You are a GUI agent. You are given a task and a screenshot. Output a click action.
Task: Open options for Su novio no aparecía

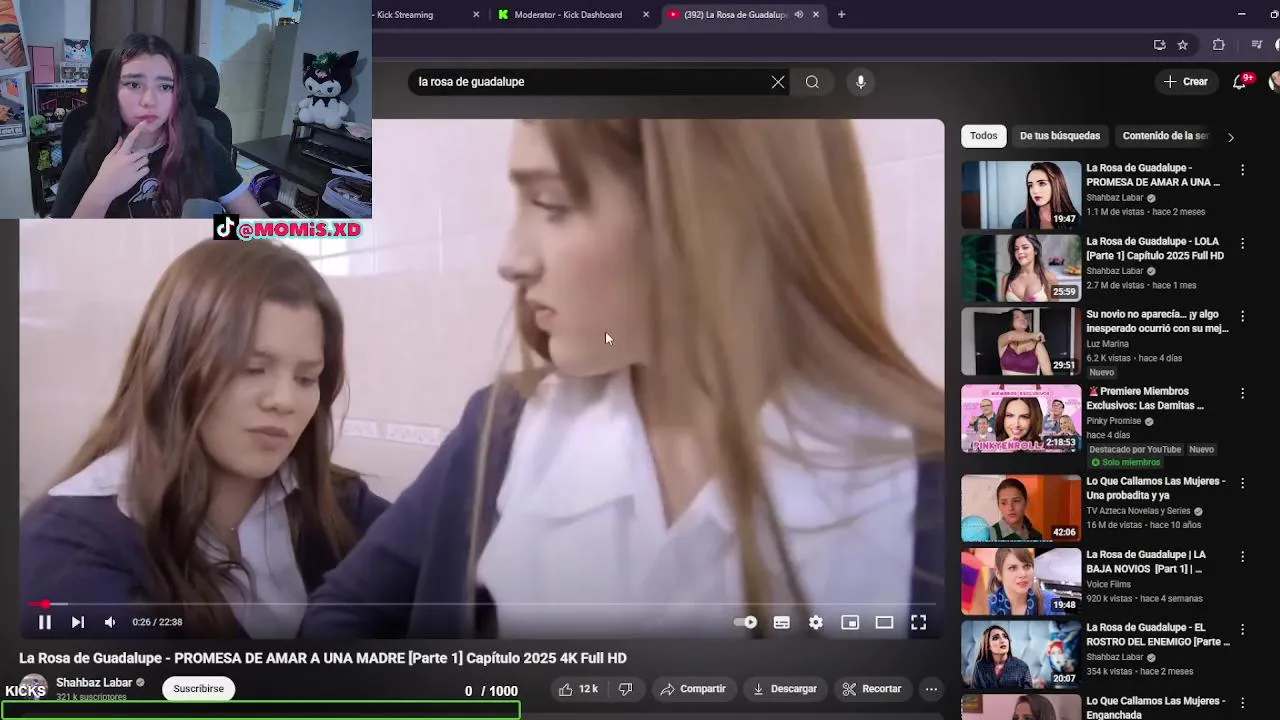1242,317
